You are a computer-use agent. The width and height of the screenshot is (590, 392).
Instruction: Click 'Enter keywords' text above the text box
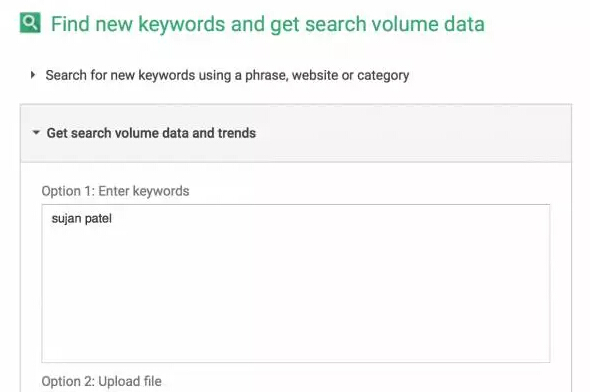[x=144, y=191]
